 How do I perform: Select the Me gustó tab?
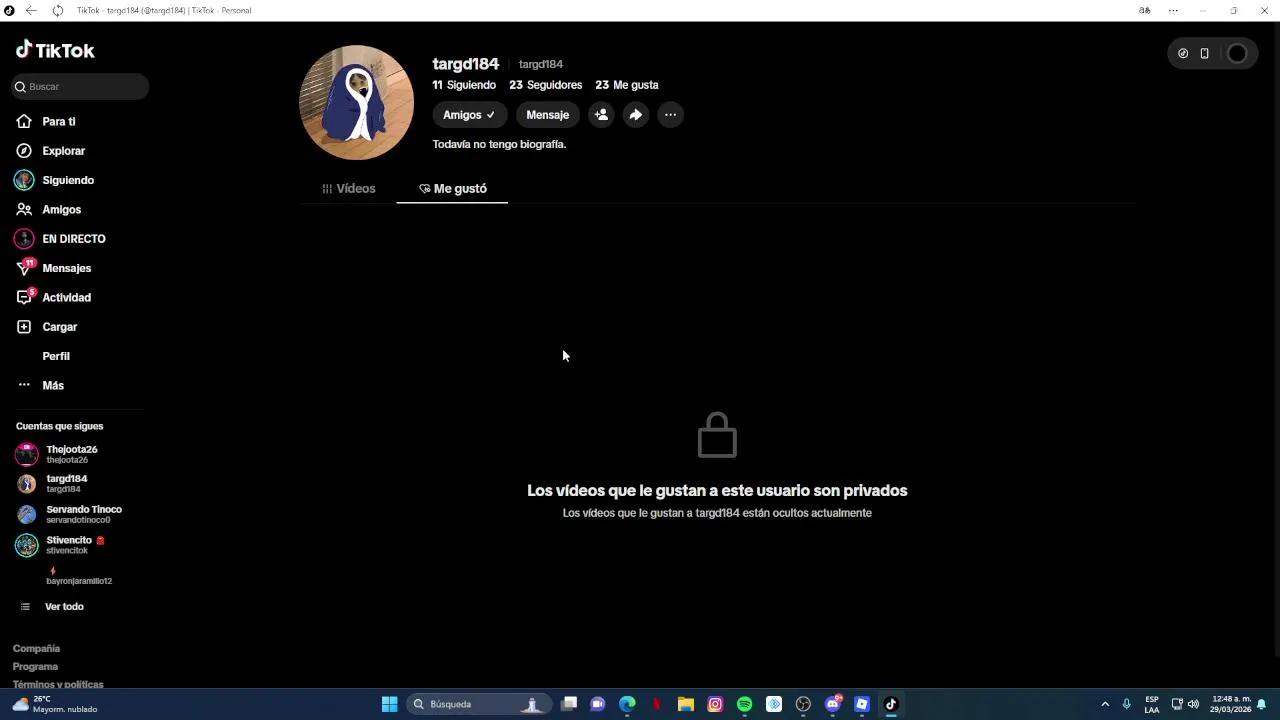(453, 188)
